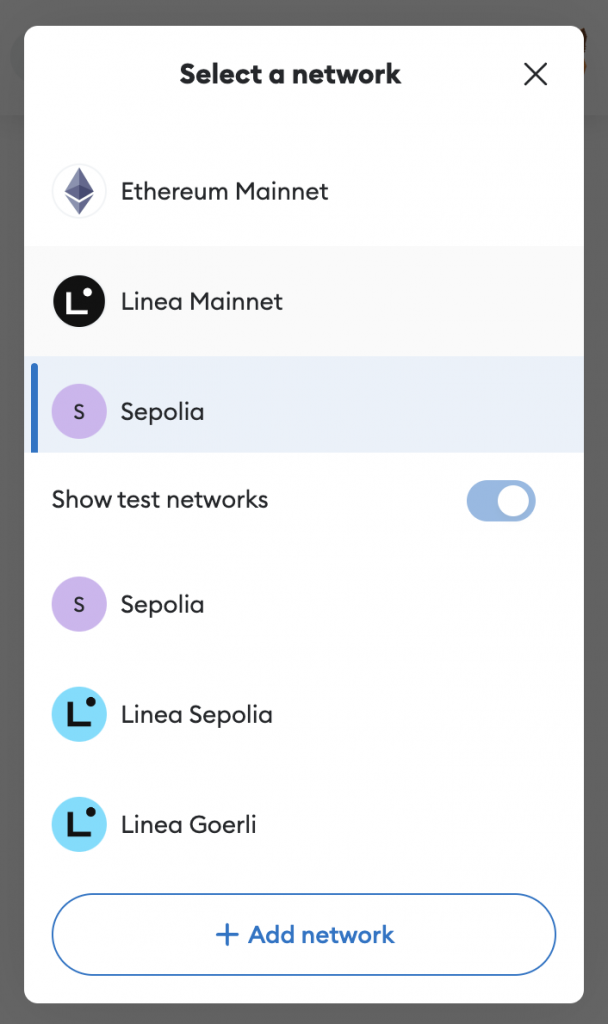Screen dimensions: 608x1024
Task: Click the black Linea Mainnet logo
Action: [x=79, y=301]
